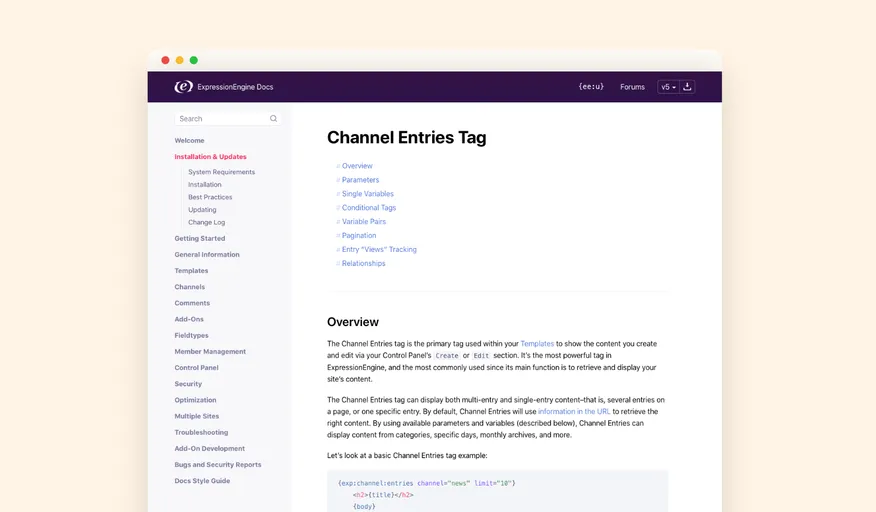
Task: Open the {ee:u} university link
Action: point(591,87)
